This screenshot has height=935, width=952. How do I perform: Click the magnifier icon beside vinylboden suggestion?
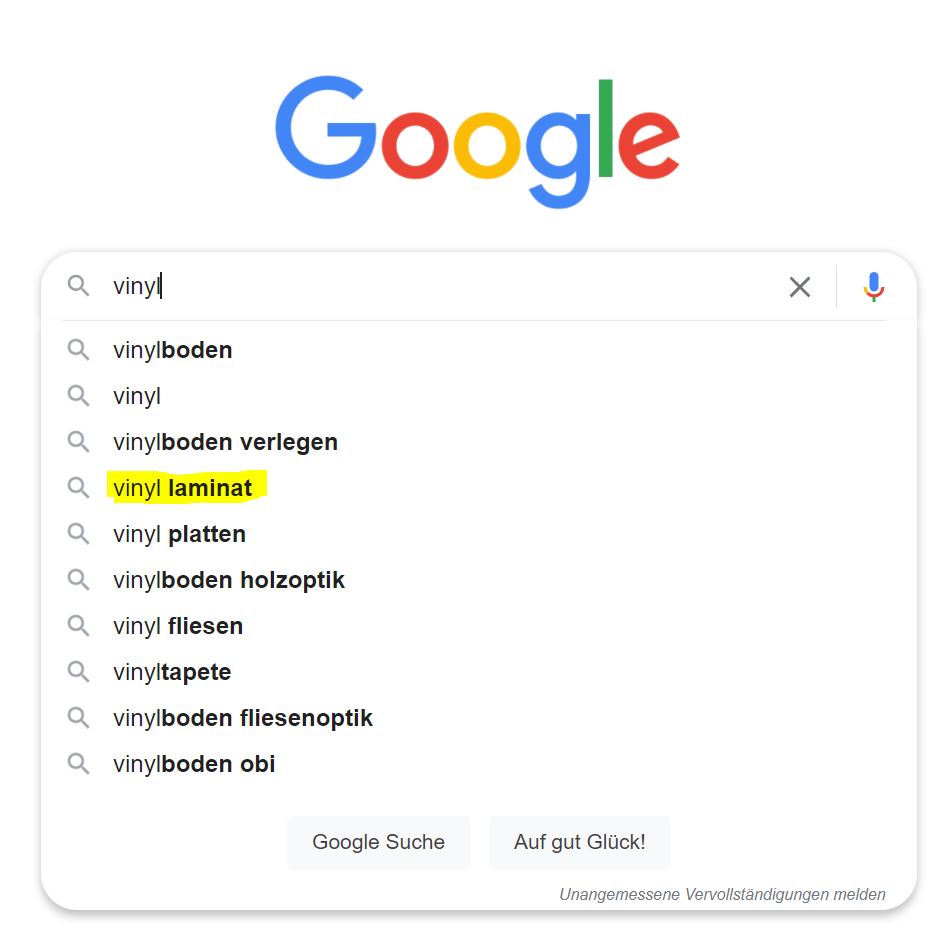click(78, 350)
